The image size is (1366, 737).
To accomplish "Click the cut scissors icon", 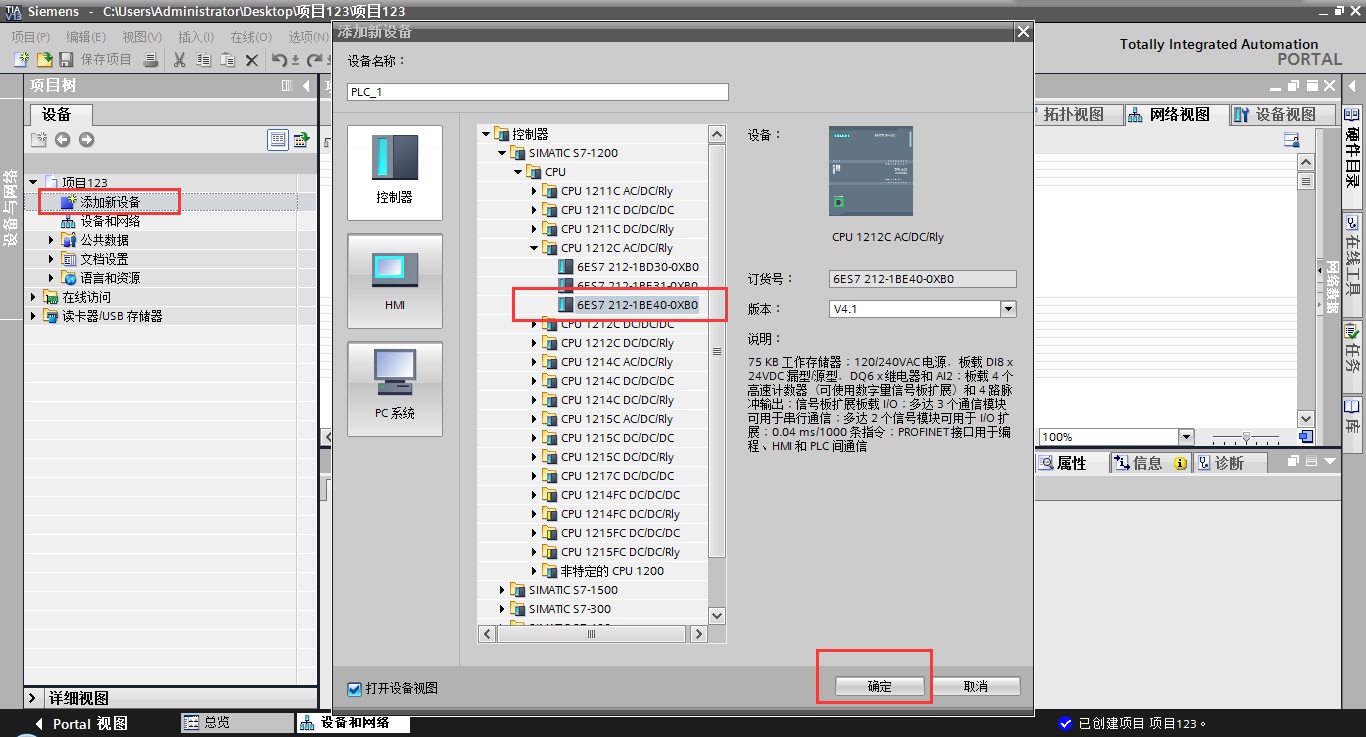I will pos(180,60).
